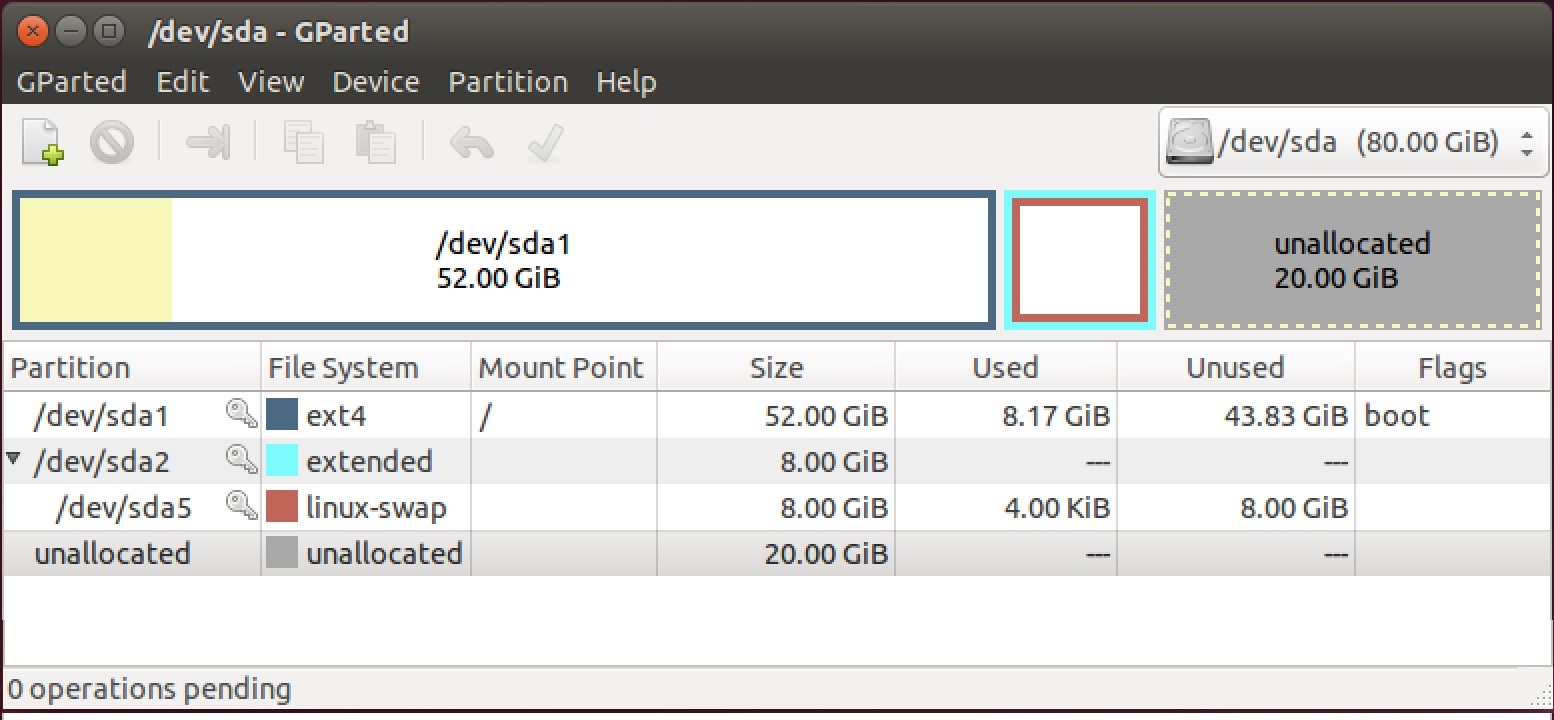
Task: Click the Used column header
Action: click(1006, 367)
